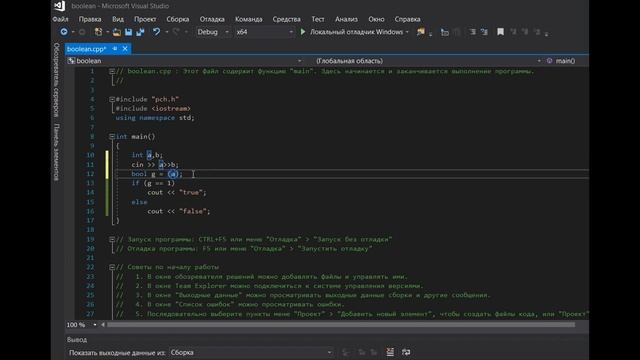The height and width of the screenshot is (360, 640).
Task: Click the find in files toolbar icon
Action: [420, 32]
